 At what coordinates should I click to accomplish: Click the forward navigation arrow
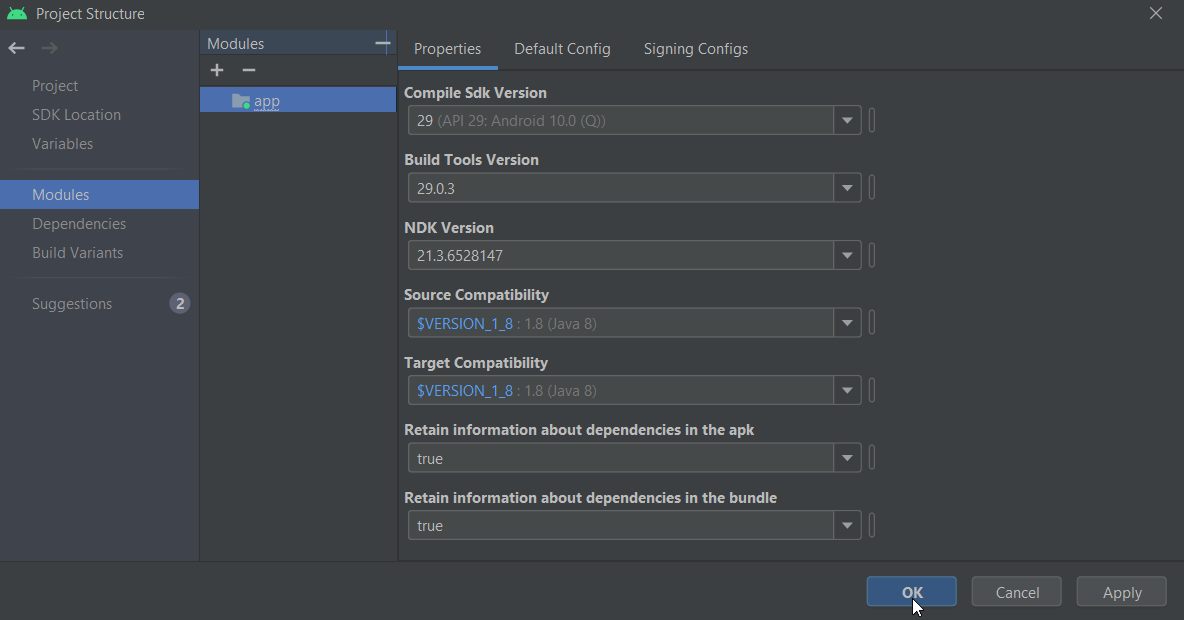pos(49,48)
